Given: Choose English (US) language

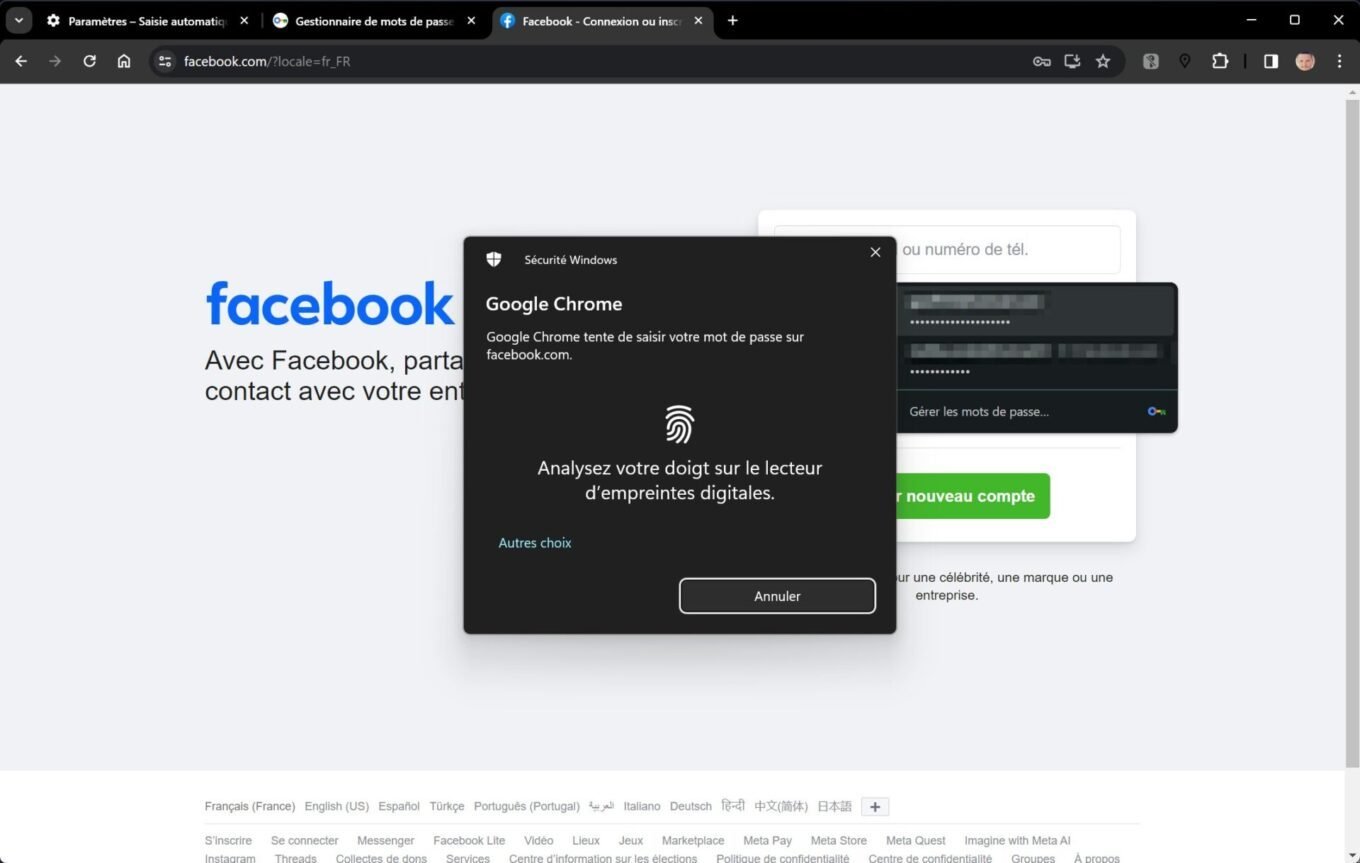Looking at the screenshot, I should 337,806.
